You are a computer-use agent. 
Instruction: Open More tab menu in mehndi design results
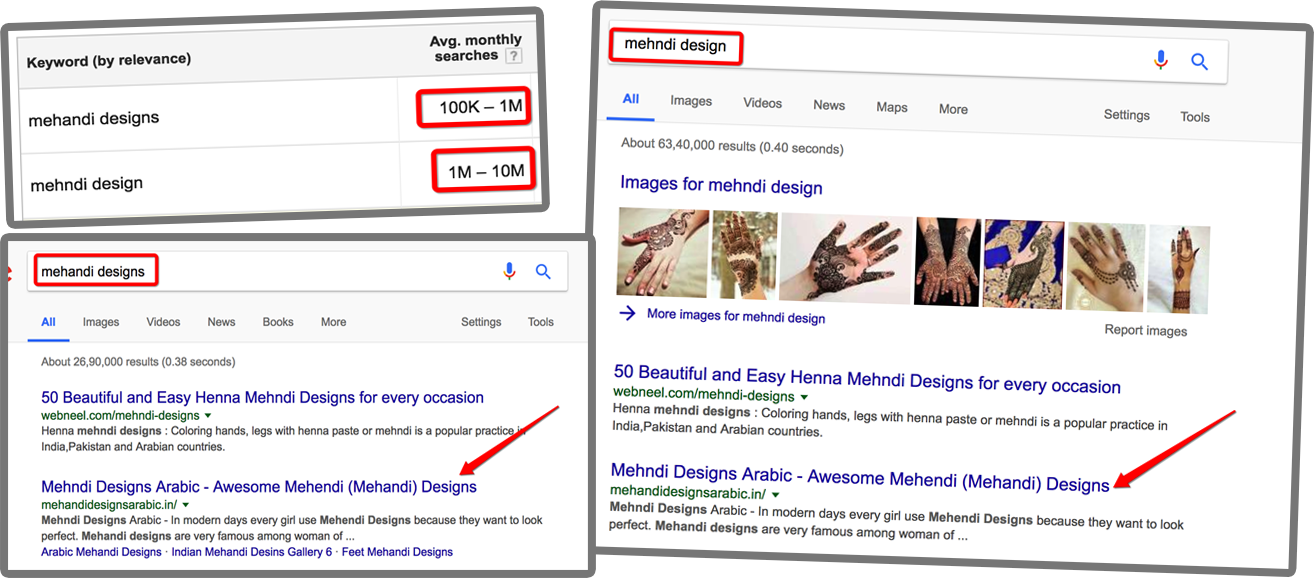pyautogui.click(x=953, y=109)
